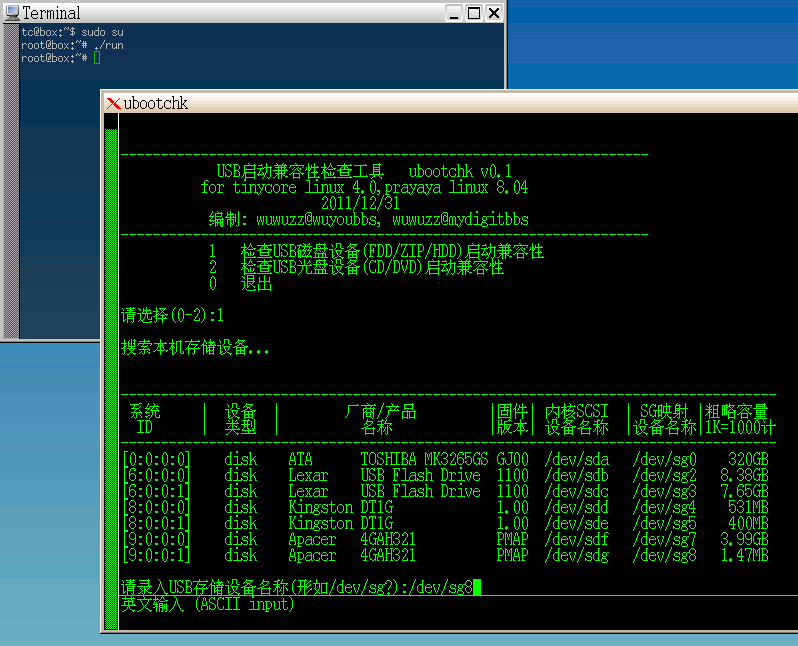Click menu option 1 FDD/ZIP/HDD check
This screenshot has height=646, width=798.
click(376, 251)
